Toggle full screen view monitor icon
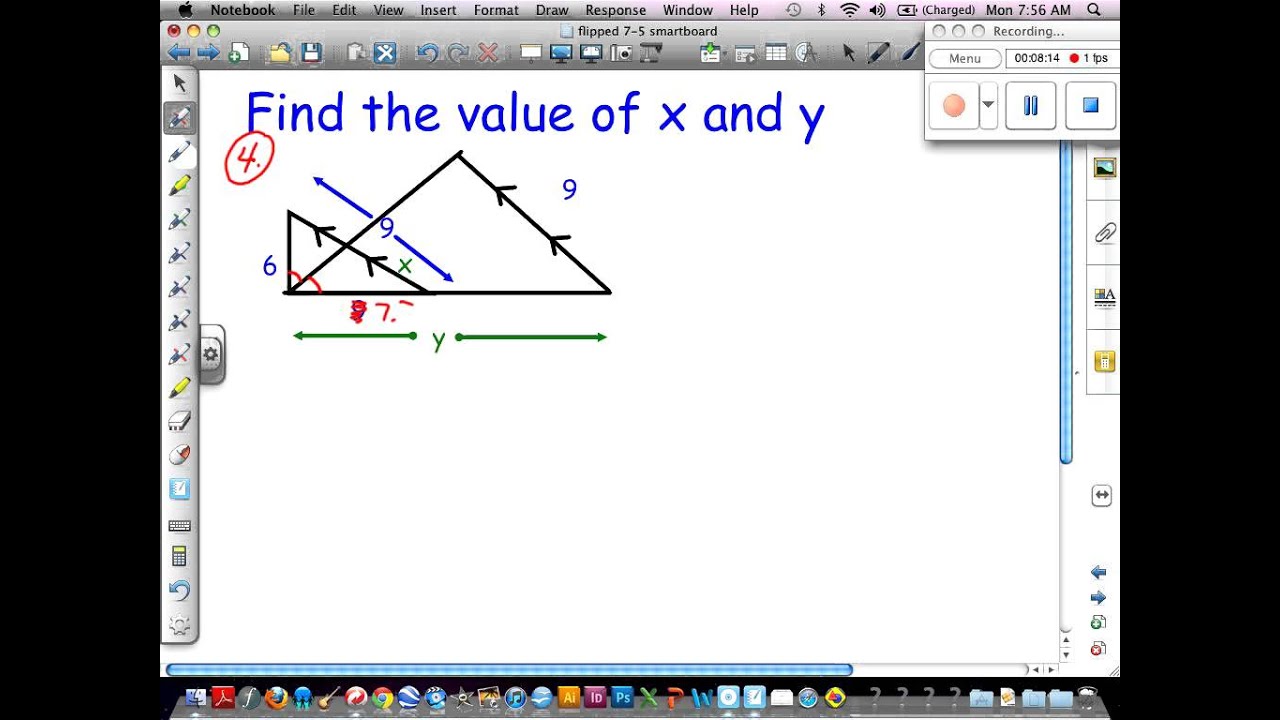 (561, 53)
